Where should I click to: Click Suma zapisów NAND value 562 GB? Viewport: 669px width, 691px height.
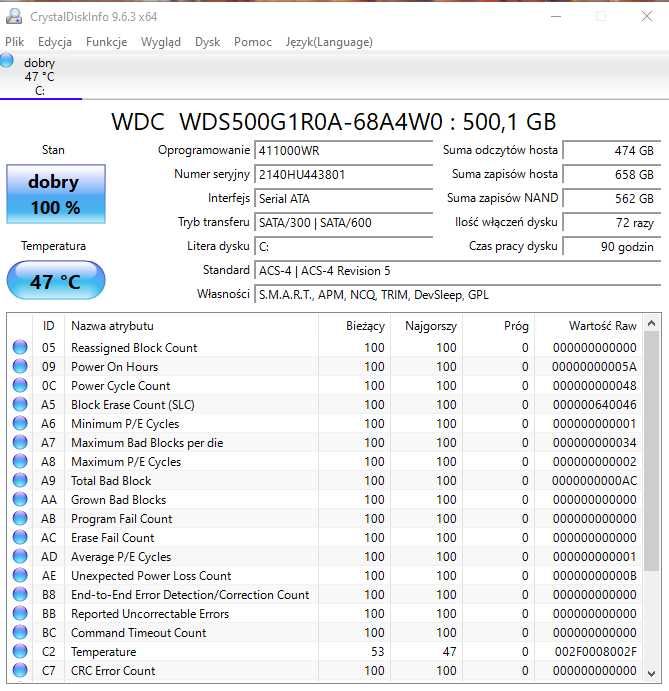[x=612, y=199]
